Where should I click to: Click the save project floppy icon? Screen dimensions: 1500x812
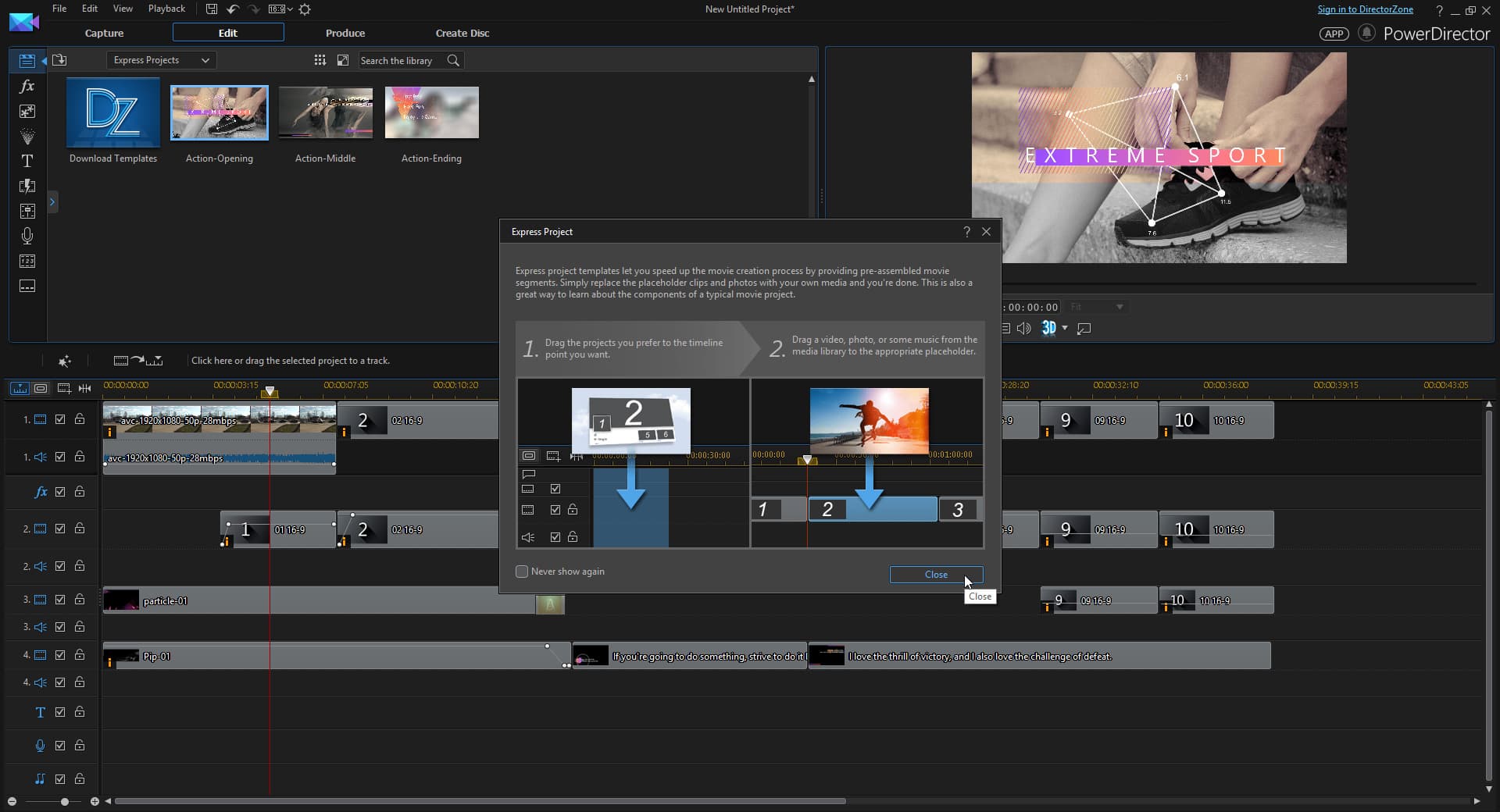click(212, 9)
